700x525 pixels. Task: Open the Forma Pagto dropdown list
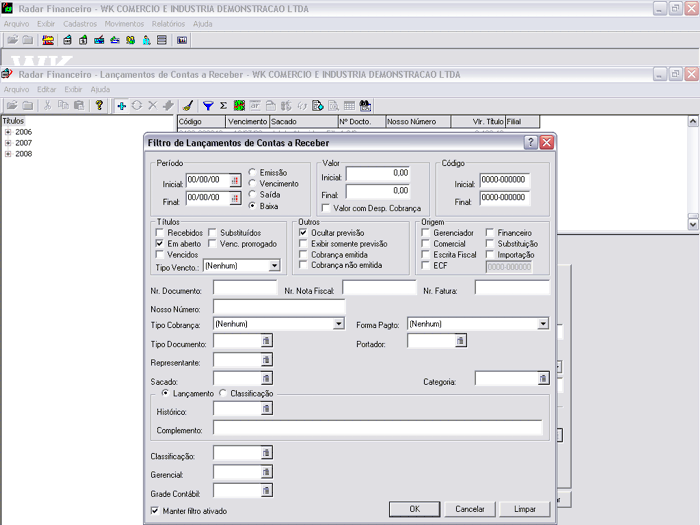pos(543,324)
